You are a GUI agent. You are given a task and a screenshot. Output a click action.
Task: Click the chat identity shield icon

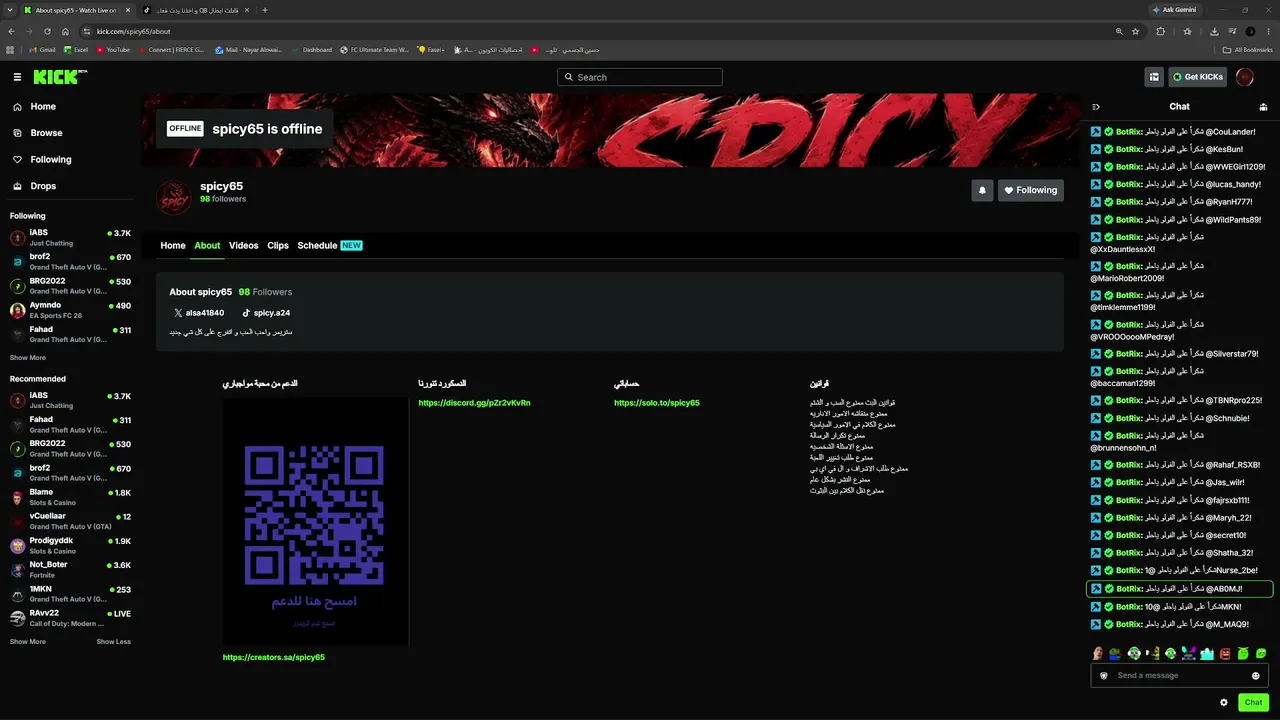point(1104,676)
